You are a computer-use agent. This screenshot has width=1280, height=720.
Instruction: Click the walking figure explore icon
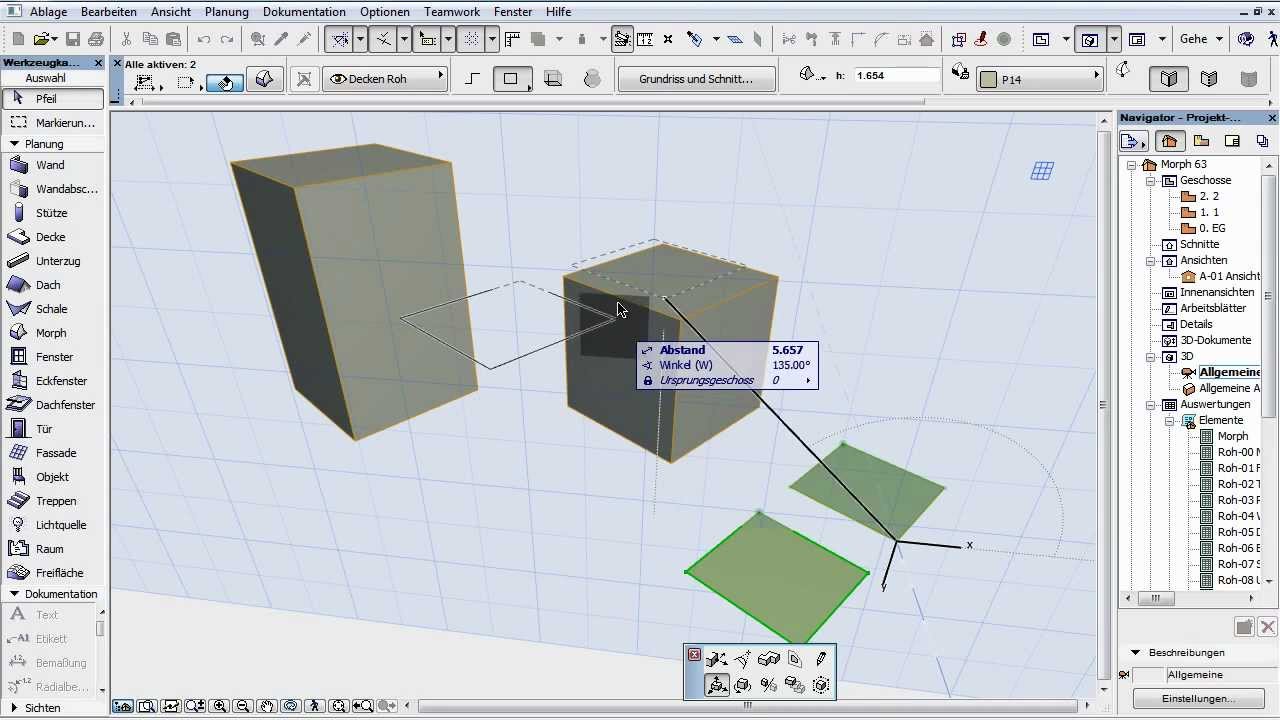tap(315, 706)
